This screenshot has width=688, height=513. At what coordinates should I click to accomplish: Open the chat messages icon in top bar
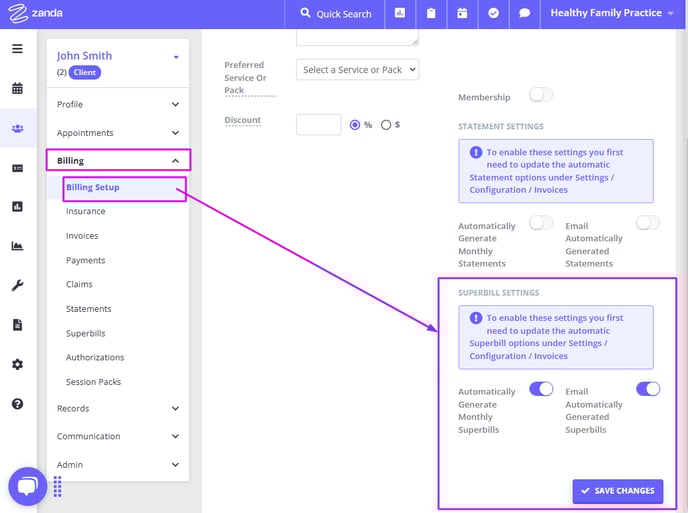point(524,13)
